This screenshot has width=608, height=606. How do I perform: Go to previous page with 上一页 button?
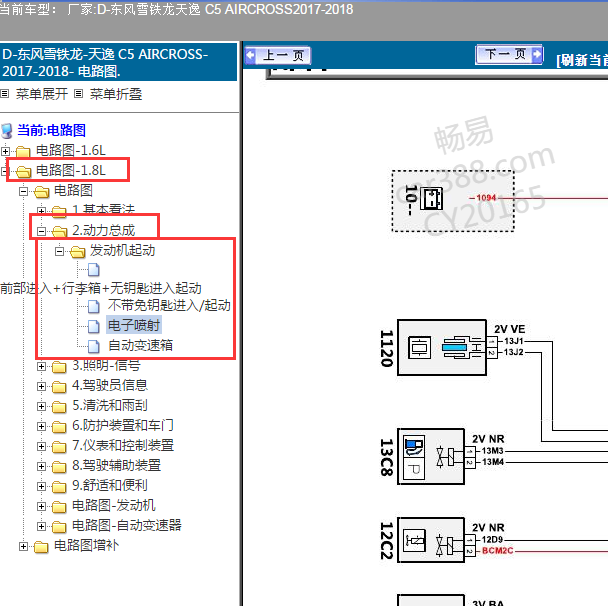pyautogui.click(x=278, y=55)
